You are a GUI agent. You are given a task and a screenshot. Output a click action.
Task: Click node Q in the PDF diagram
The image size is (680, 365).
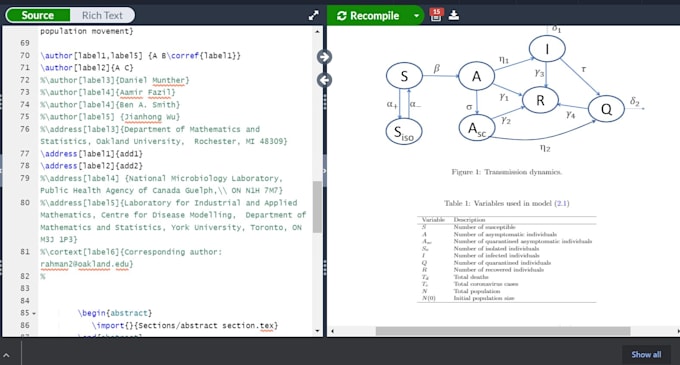(x=606, y=109)
